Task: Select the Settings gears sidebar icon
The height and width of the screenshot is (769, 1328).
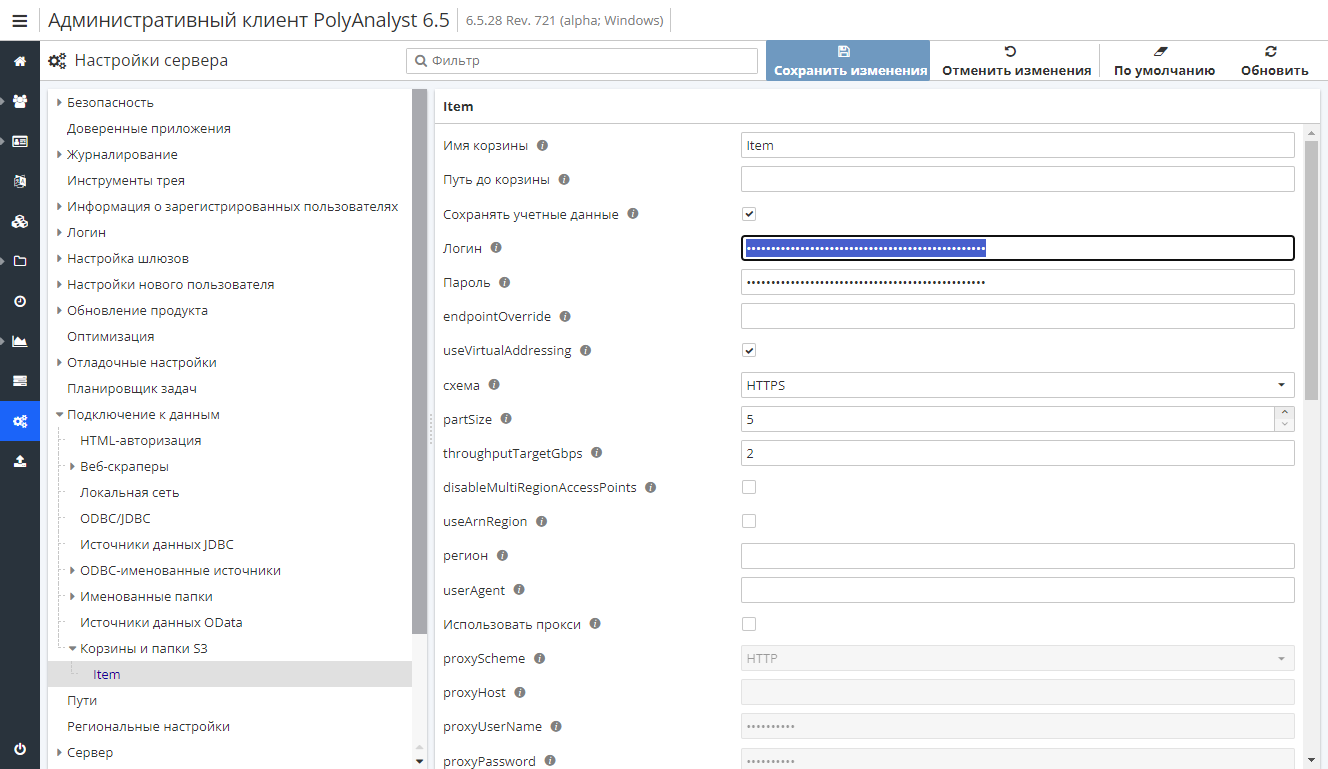Action: point(20,421)
